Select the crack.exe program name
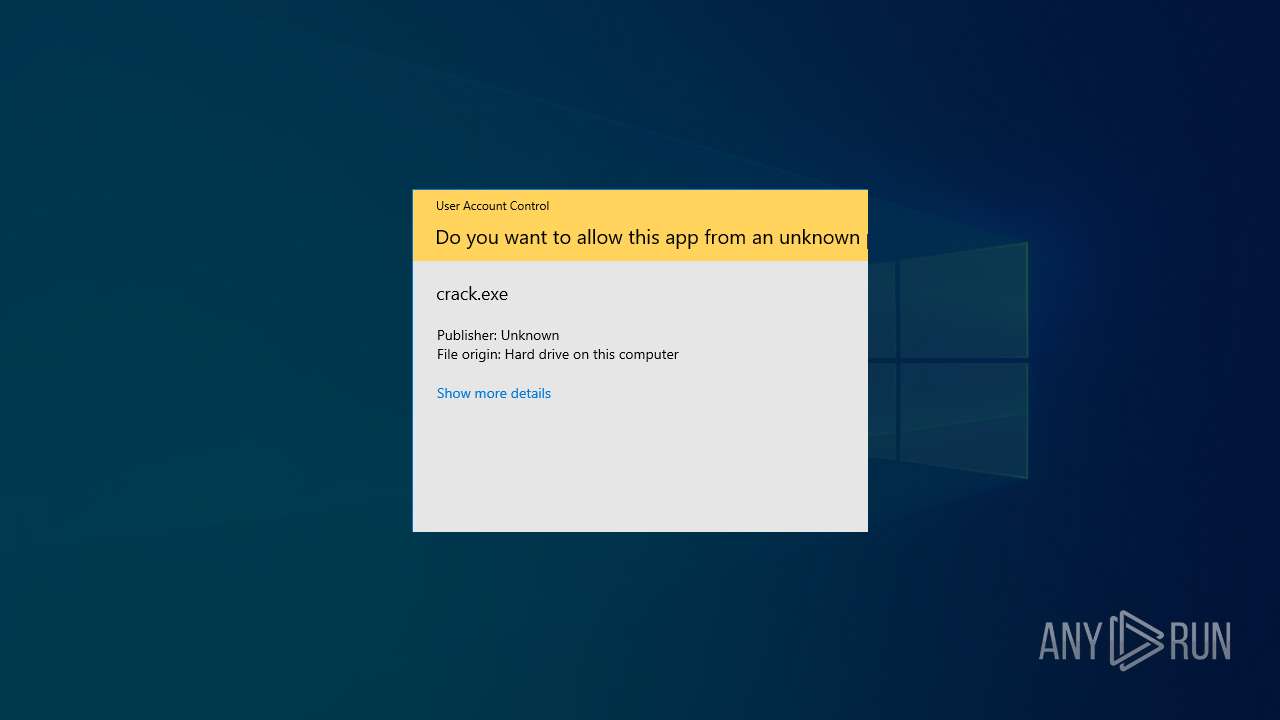Screen dimensions: 1280x720 [x=472, y=294]
